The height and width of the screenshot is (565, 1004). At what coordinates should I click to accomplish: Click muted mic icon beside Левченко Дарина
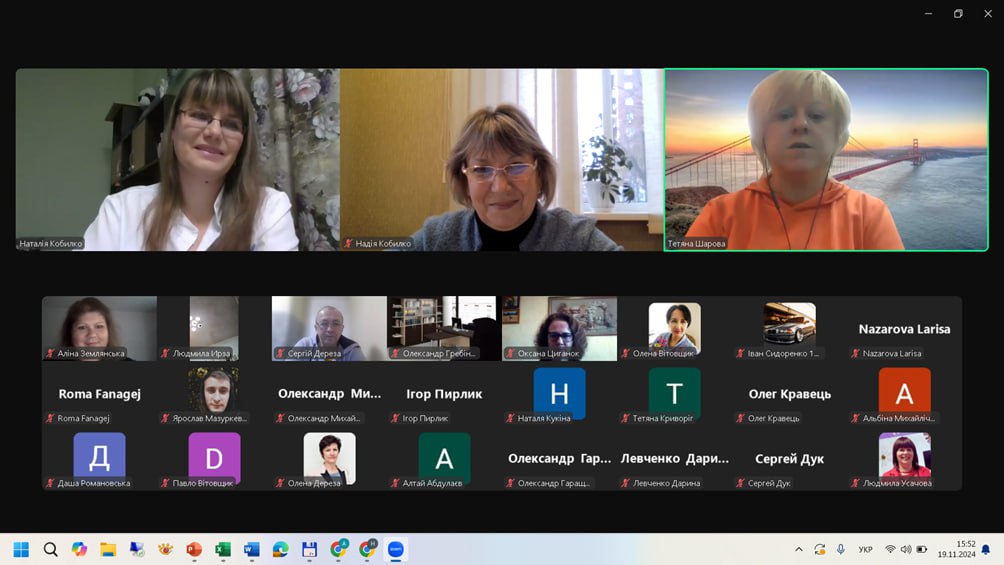coord(626,483)
